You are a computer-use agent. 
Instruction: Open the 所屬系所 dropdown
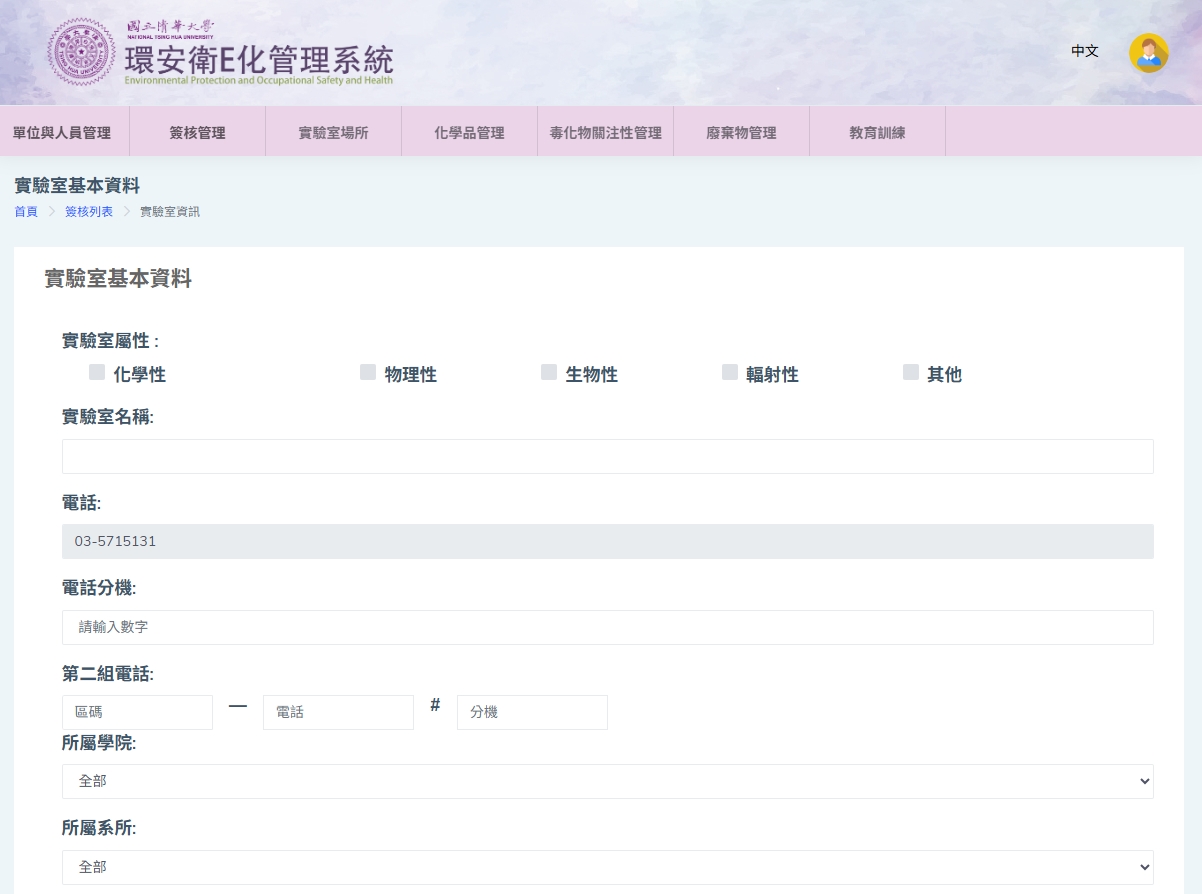[607, 867]
